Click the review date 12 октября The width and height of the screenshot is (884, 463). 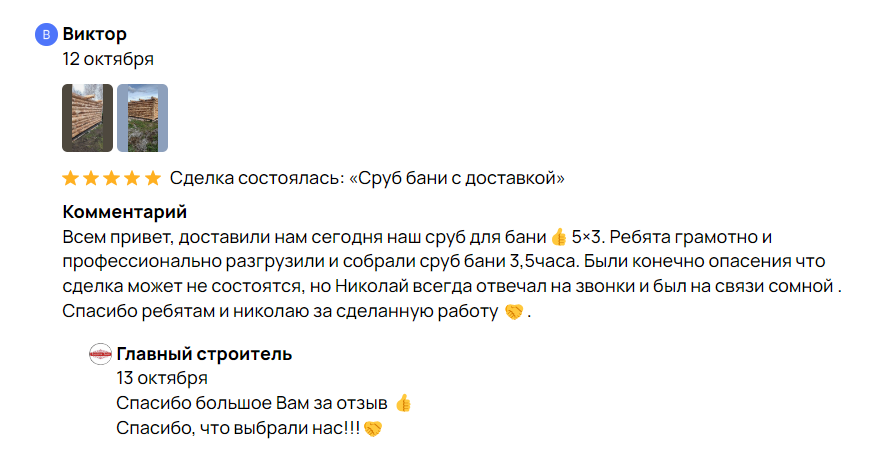[x=108, y=59]
